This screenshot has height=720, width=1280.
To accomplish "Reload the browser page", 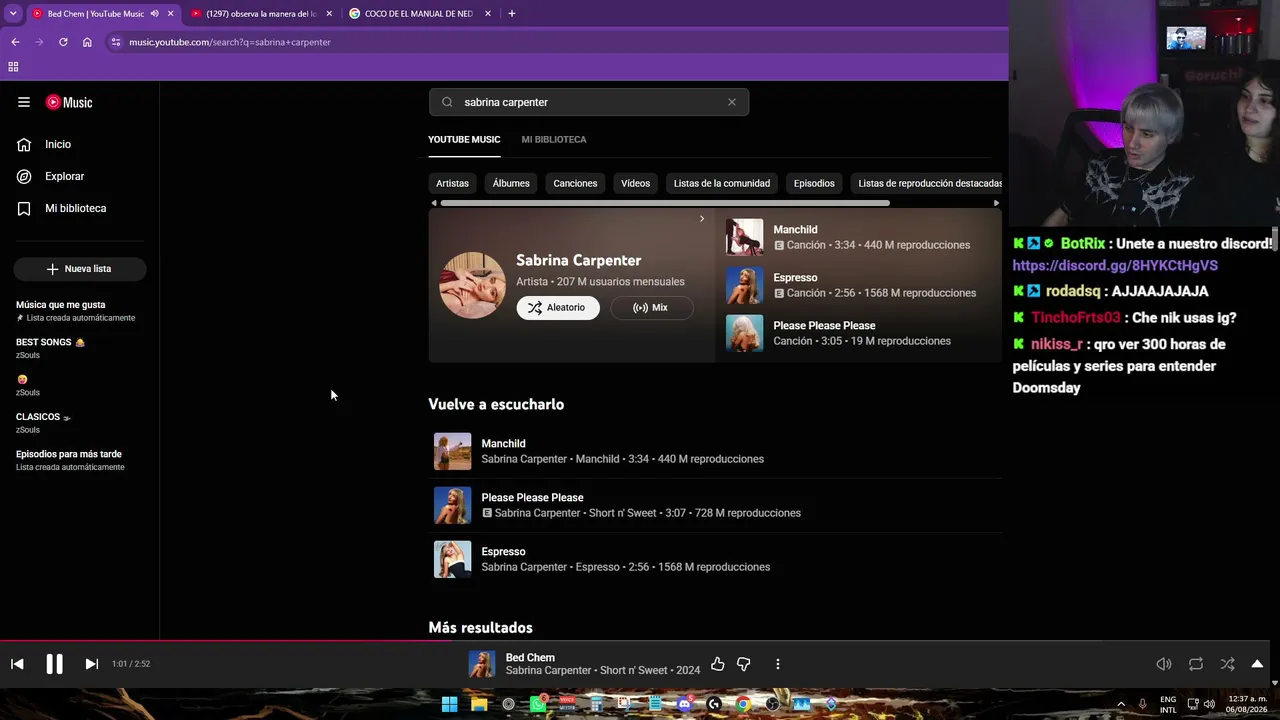I will point(63,42).
